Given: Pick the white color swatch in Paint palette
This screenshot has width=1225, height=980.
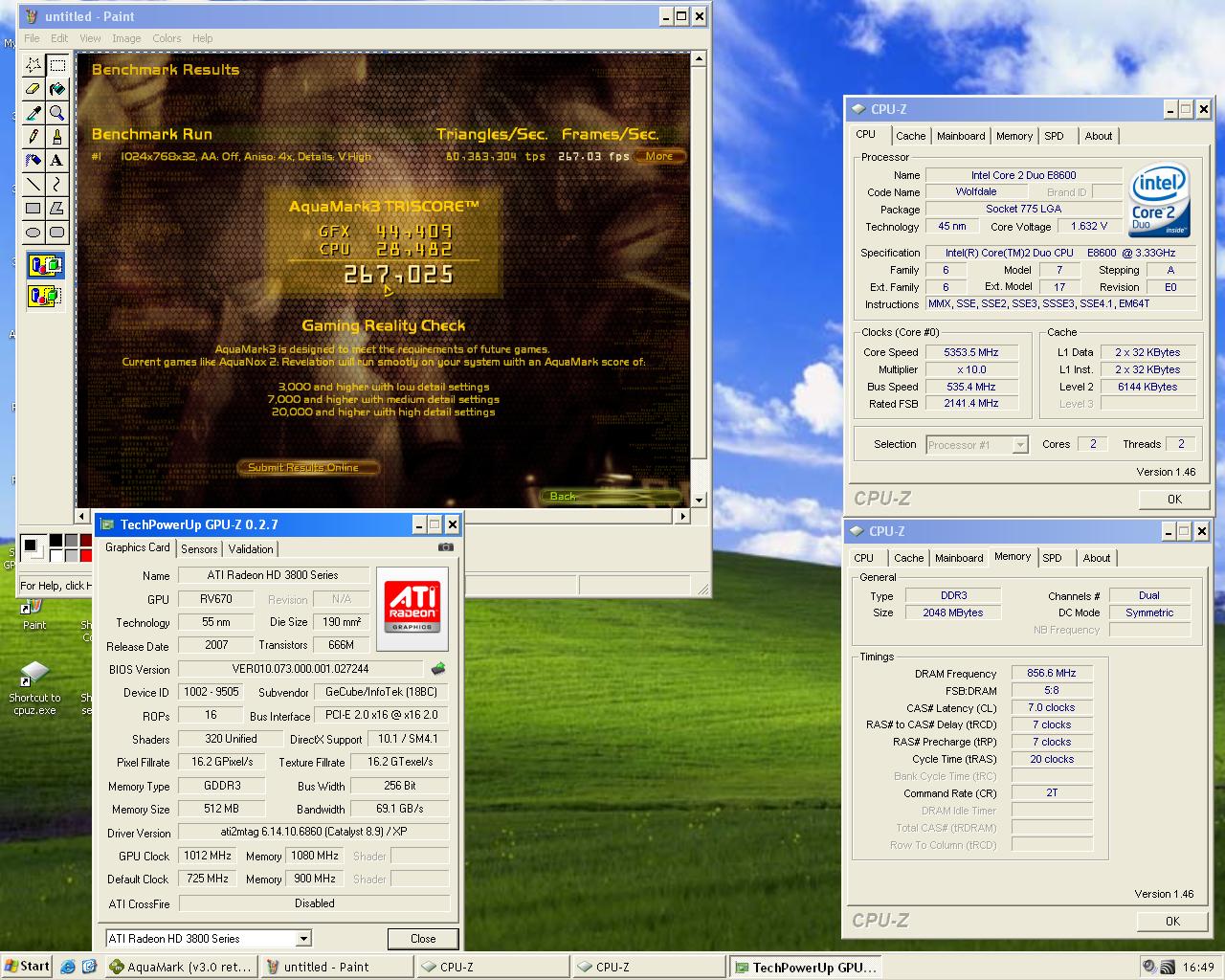Looking at the screenshot, I should click(x=56, y=554).
